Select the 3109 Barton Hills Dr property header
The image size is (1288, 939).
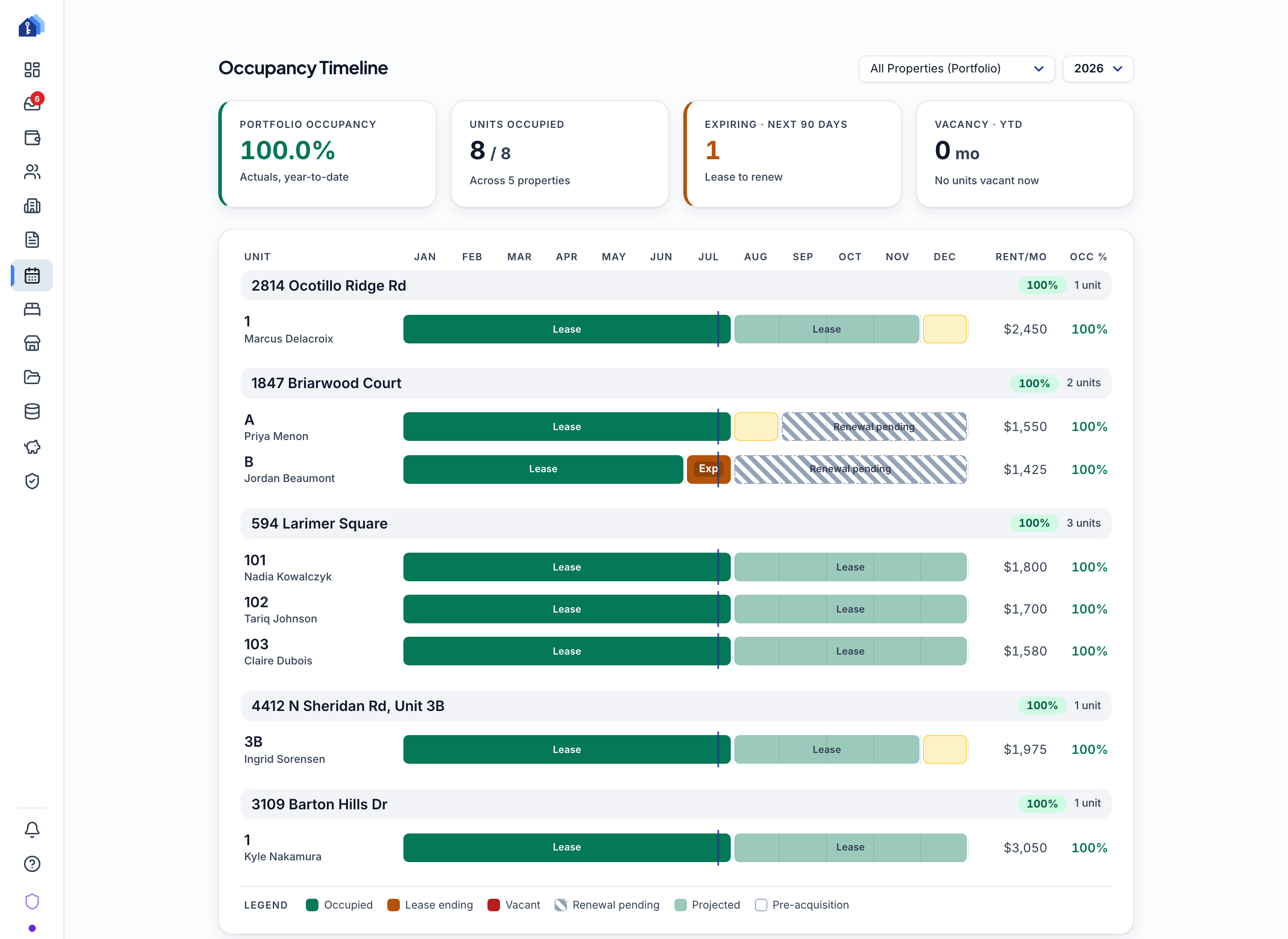pos(676,804)
